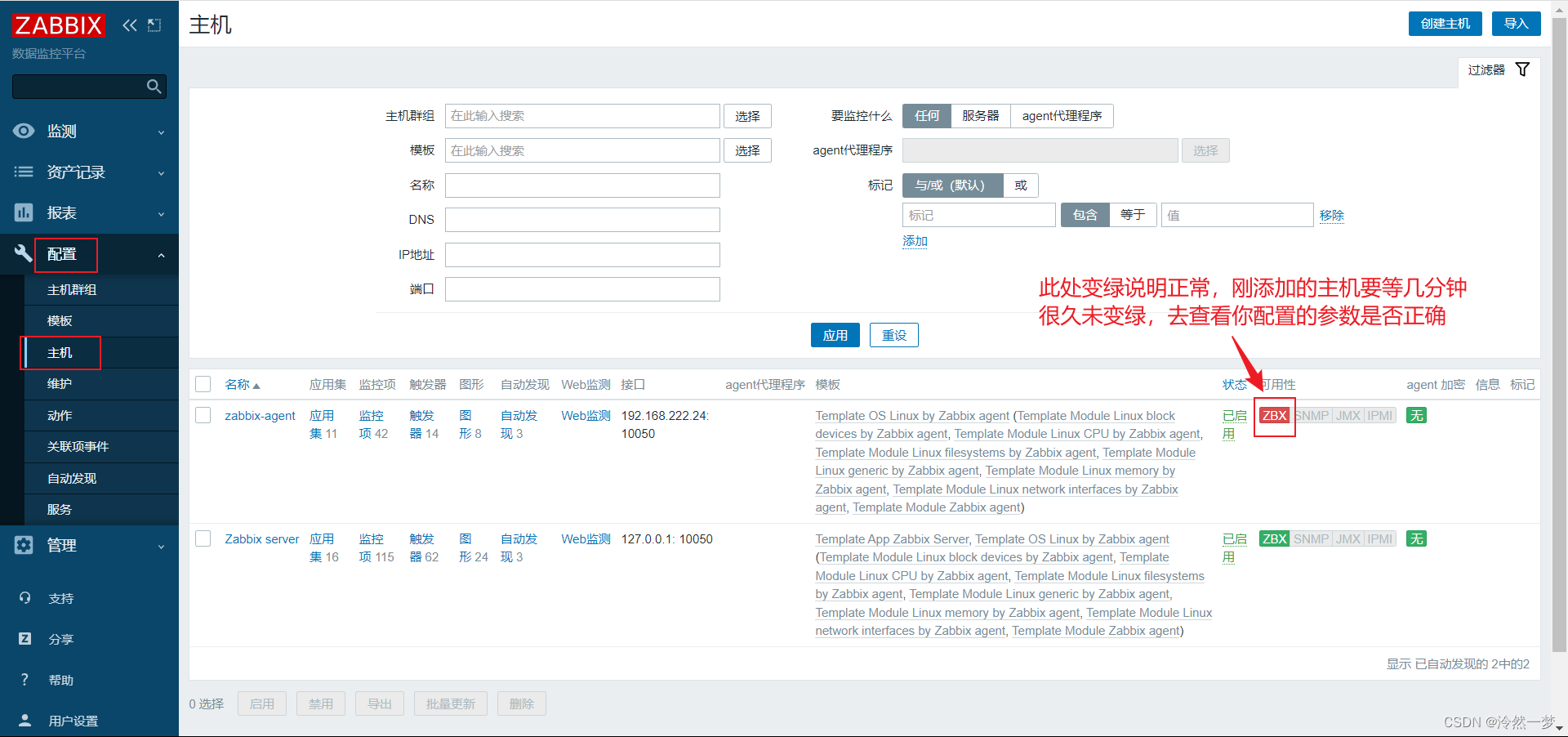Click the 支持 headset icon
Viewport: 1568px width, 737px height.
[x=24, y=598]
